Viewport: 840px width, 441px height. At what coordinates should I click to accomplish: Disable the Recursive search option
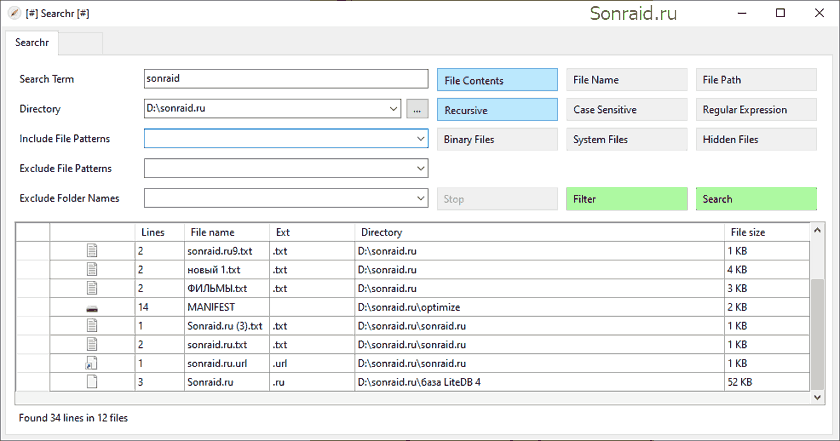(497, 110)
